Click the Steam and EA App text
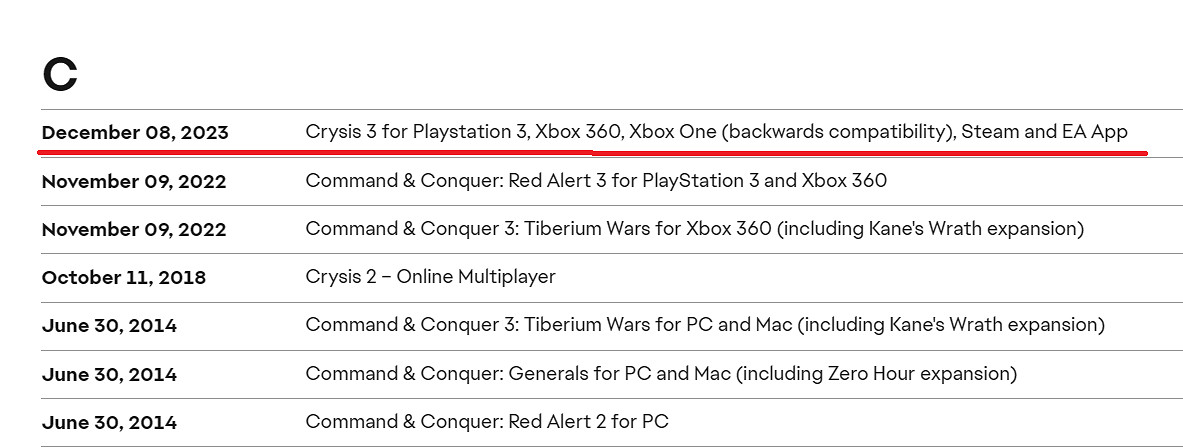 tap(1044, 132)
